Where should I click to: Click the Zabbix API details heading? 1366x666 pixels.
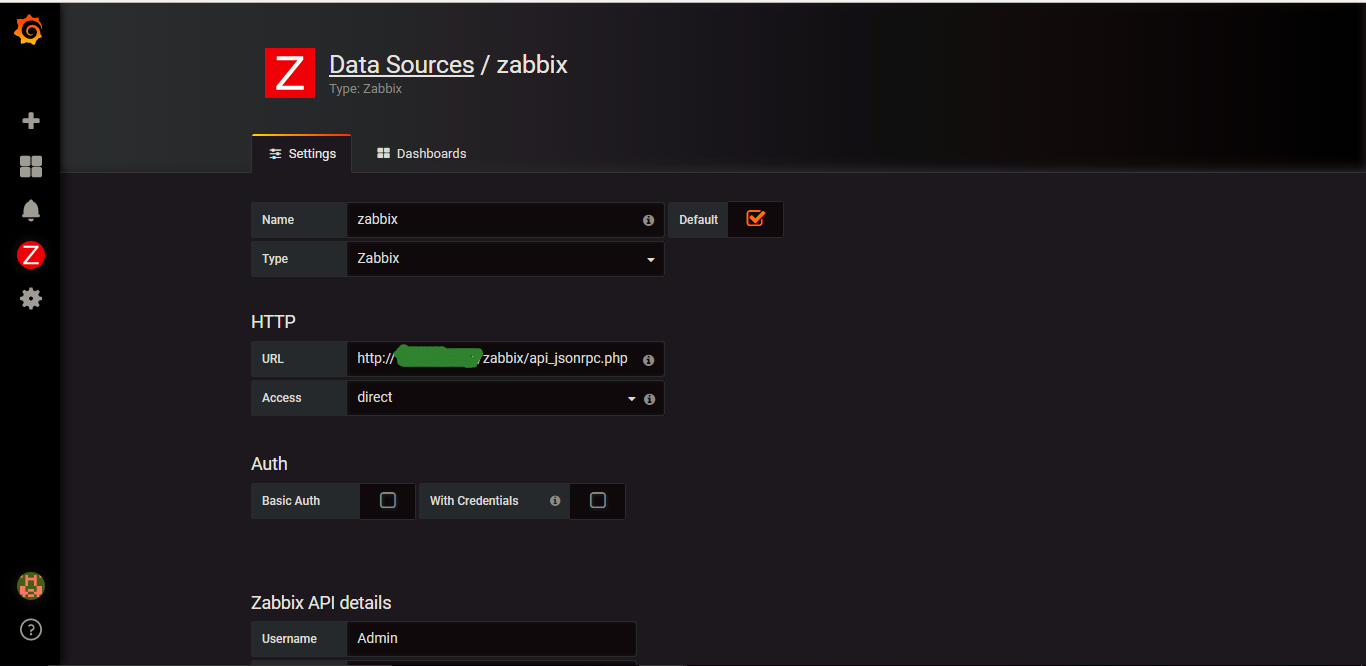tap(321, 603)
